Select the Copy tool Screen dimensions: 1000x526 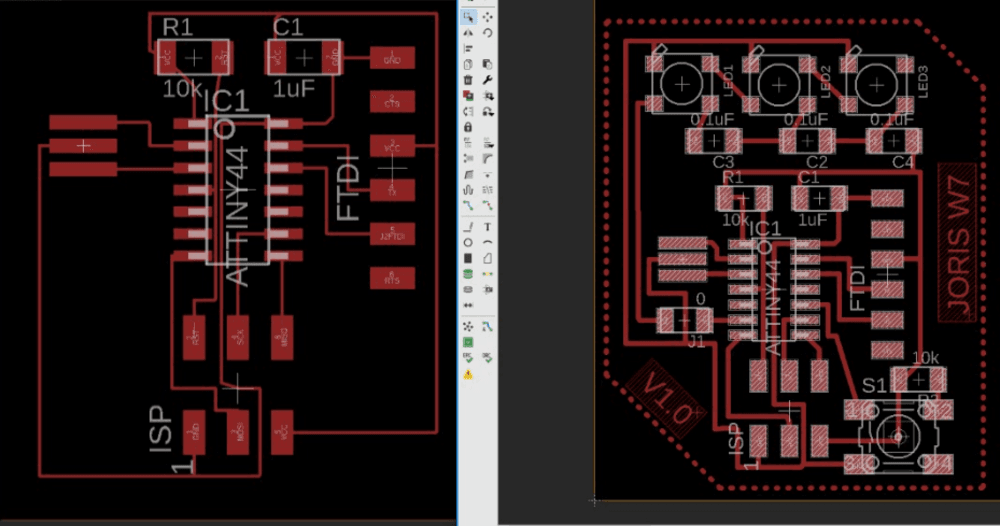[x=468, y=64]
